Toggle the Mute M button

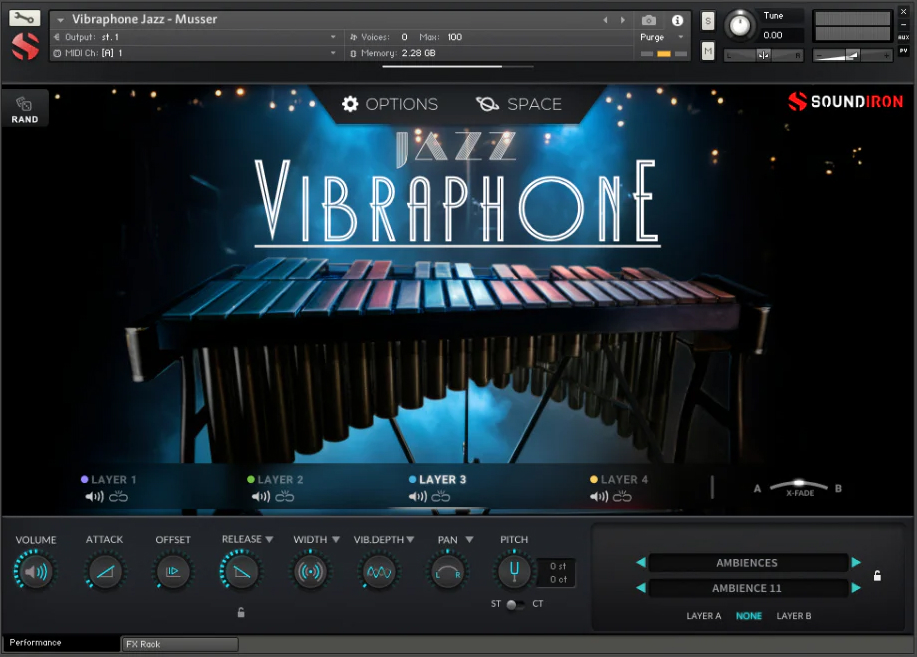708,51
